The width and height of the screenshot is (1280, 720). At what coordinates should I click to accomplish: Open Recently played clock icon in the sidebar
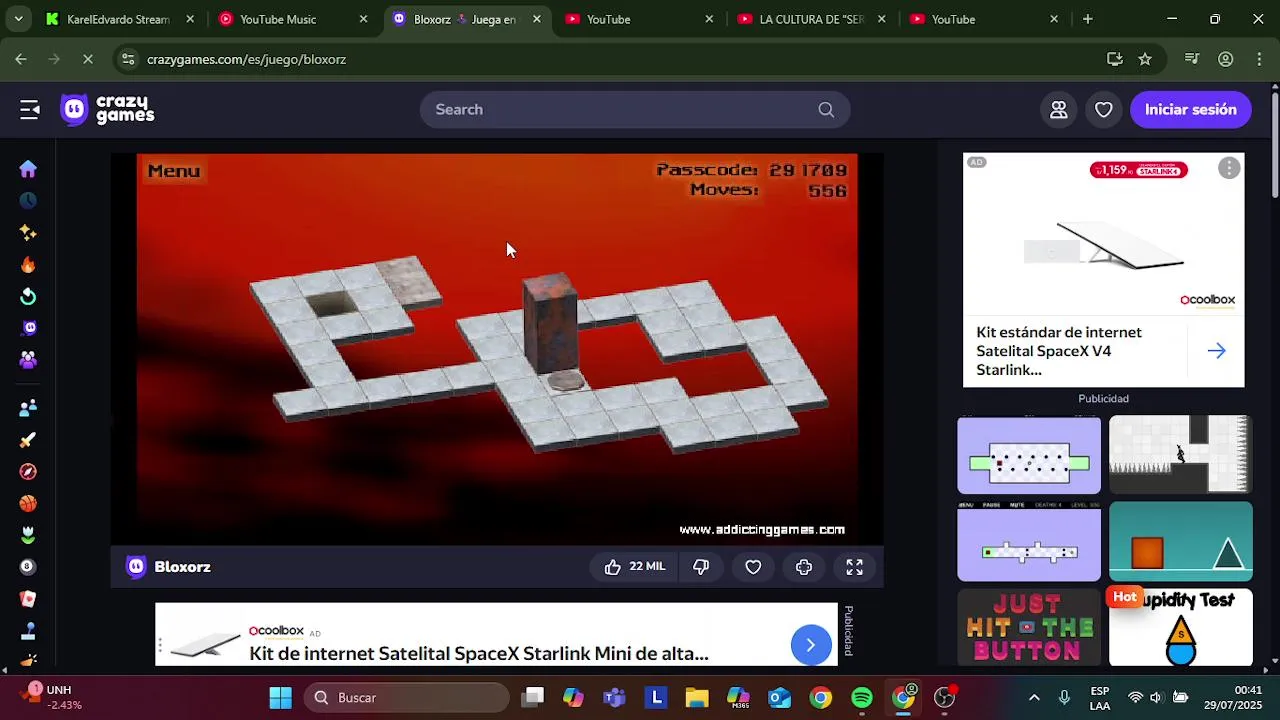pos(28,201)
